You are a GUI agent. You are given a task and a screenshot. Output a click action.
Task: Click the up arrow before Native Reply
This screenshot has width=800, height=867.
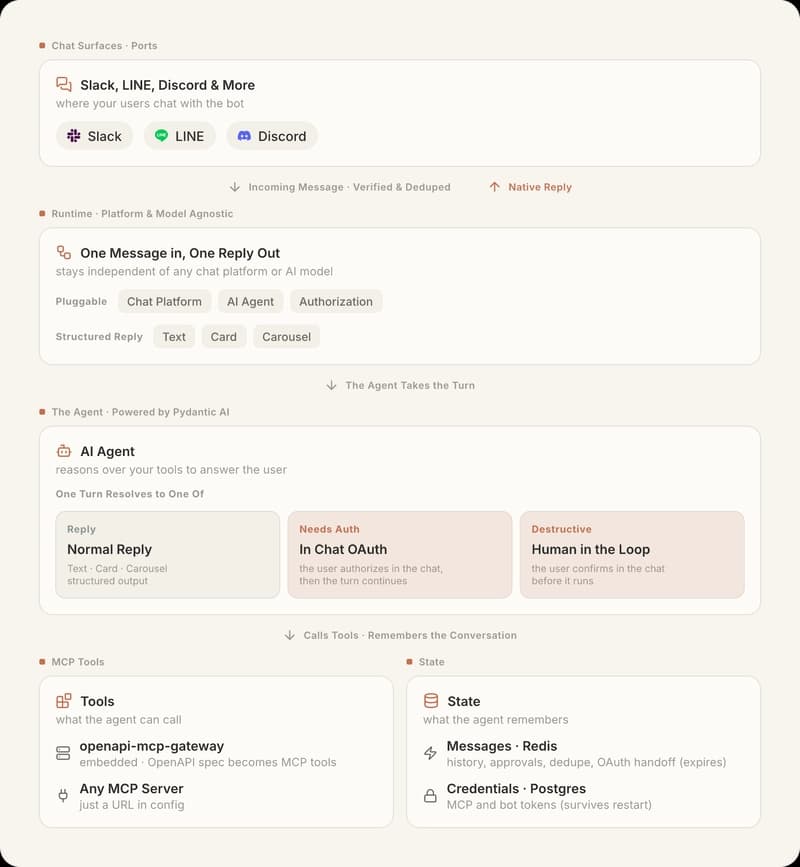coord(494,187)
